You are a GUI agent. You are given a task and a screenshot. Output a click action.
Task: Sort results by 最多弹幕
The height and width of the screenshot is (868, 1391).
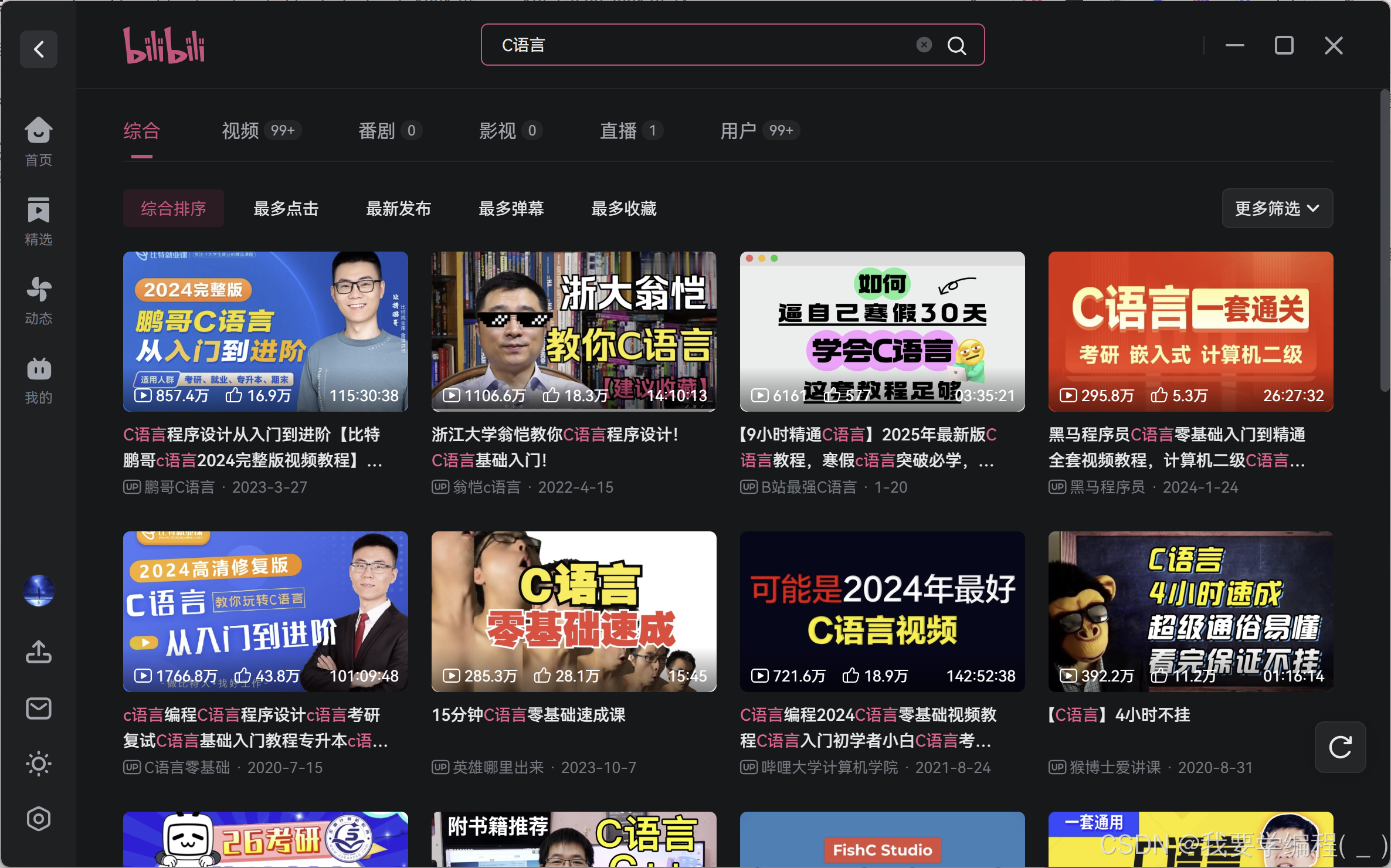[511, 208]
